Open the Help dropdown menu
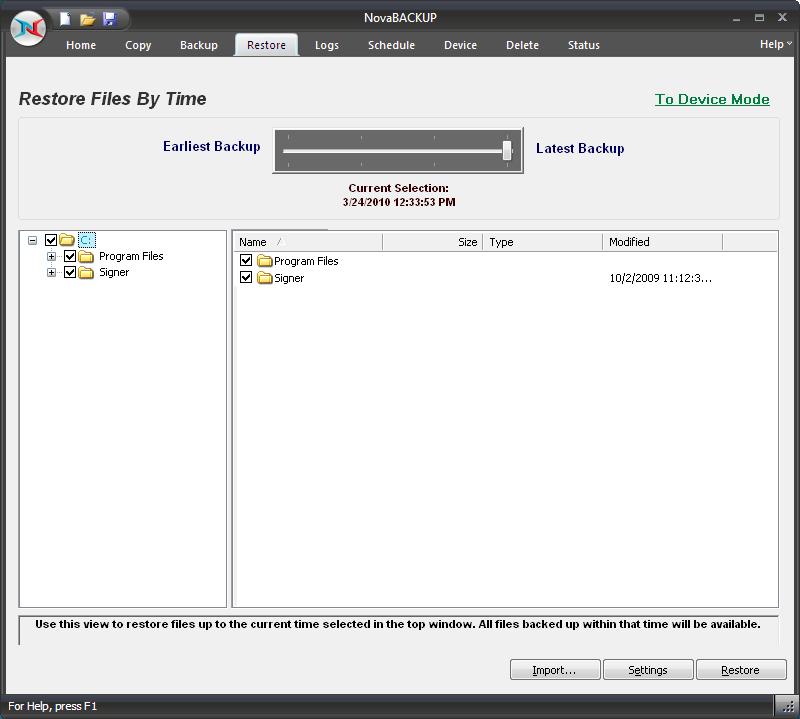Image resolution: width=800 pixels, height=719 pixels. (776, 44)
